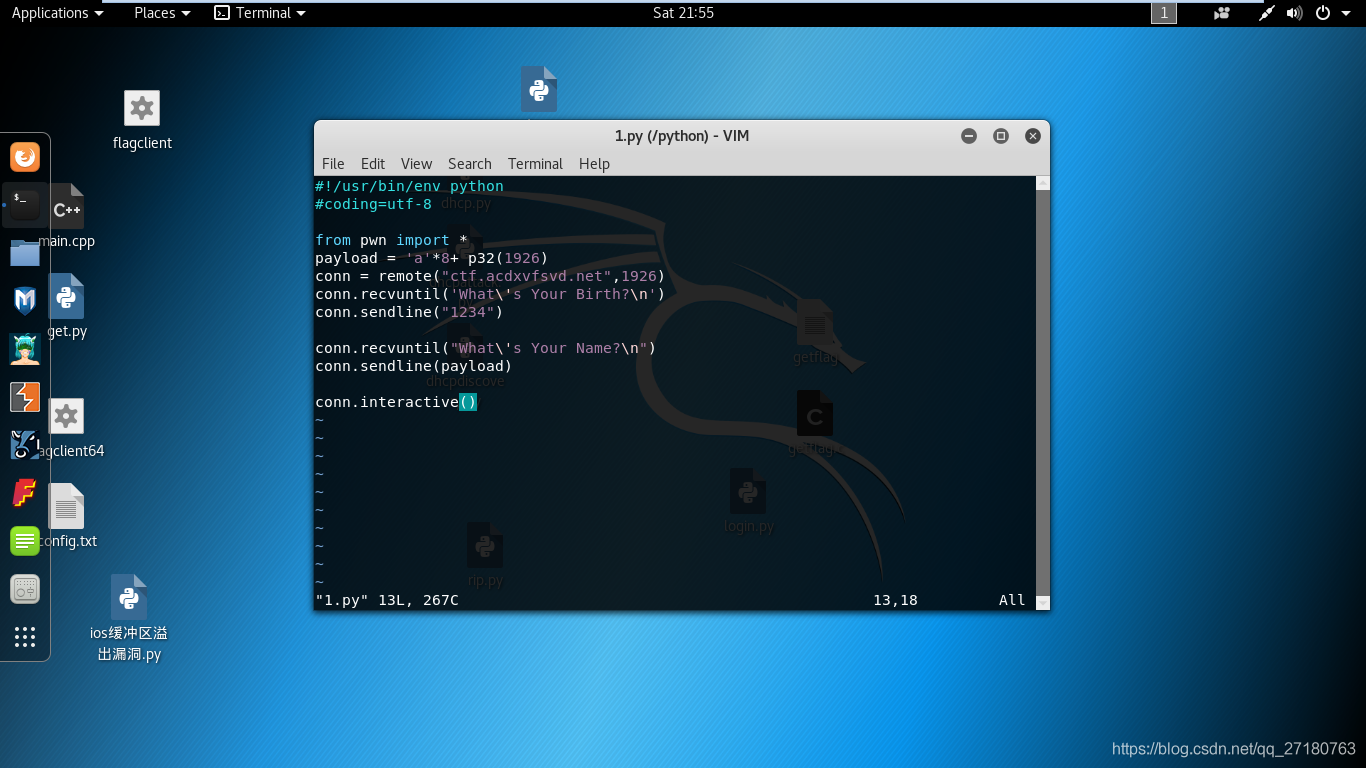Screen dimensions: 1366x768
Task: Click the conn = remote(...) line
Action: [x=490, y=276]
